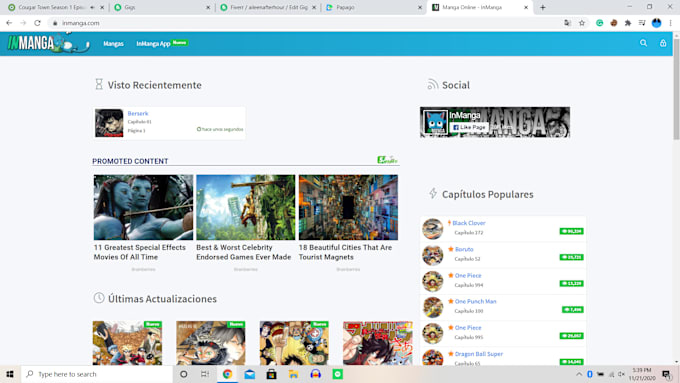The height and width of the screenshot is (383, 680).
Task: Open the Dragon Ball Super chapter
Action: coord(479,354)
